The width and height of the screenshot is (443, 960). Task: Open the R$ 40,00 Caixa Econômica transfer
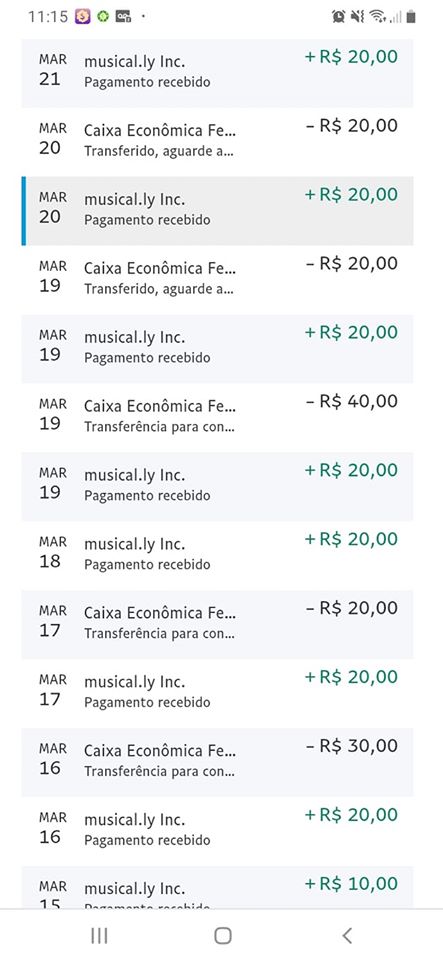pos(217,418)
